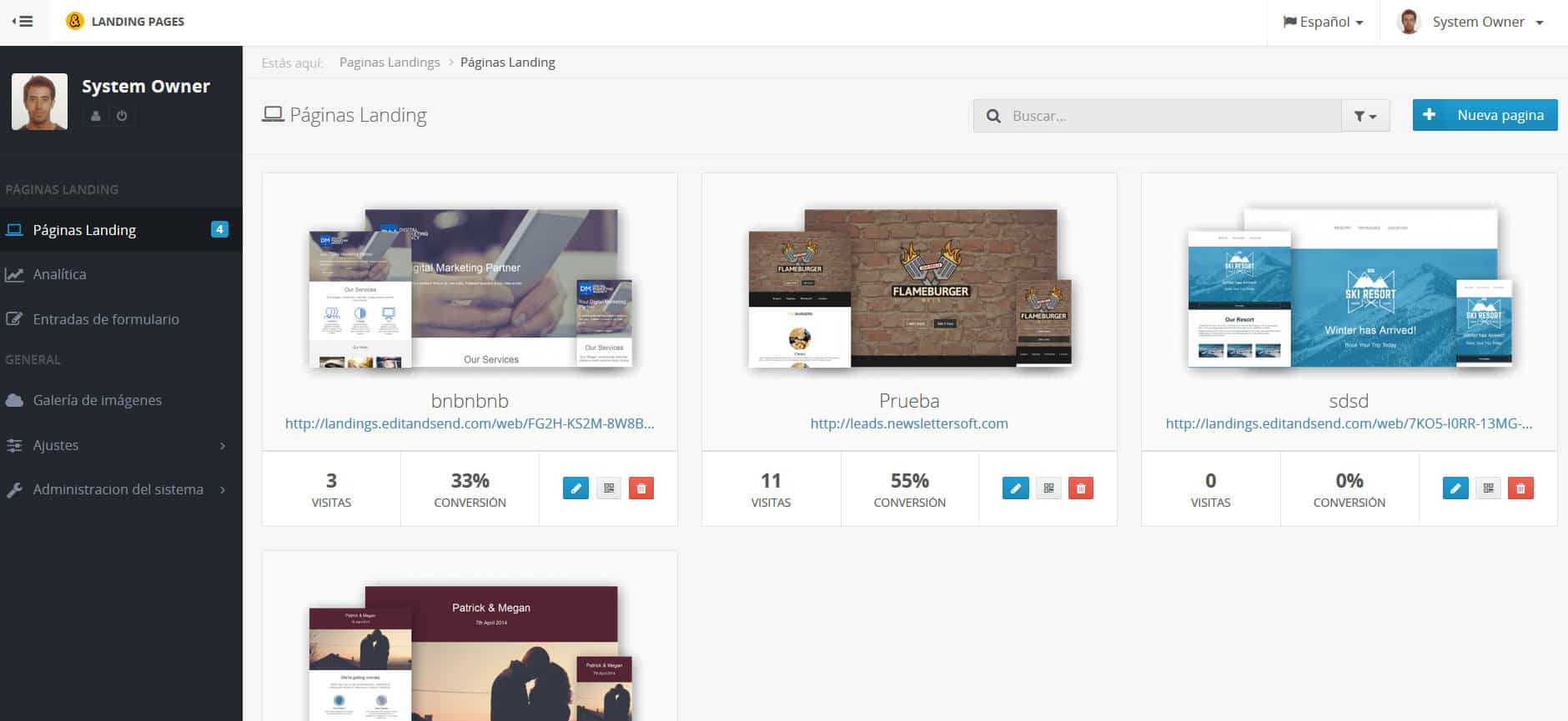Open the QR code icon for bnbnbnb
The height and width of the screenshot is (721, 1568).
click(609, 488)
